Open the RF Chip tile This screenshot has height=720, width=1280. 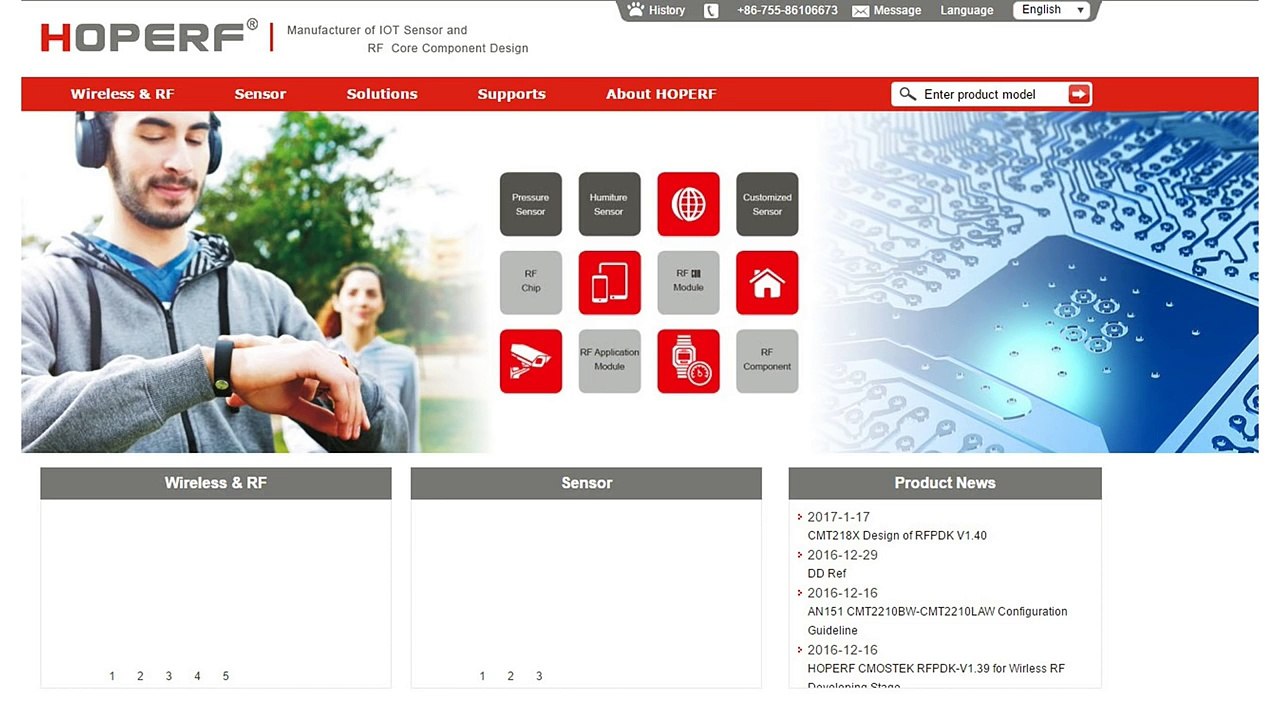coord(531,282)
